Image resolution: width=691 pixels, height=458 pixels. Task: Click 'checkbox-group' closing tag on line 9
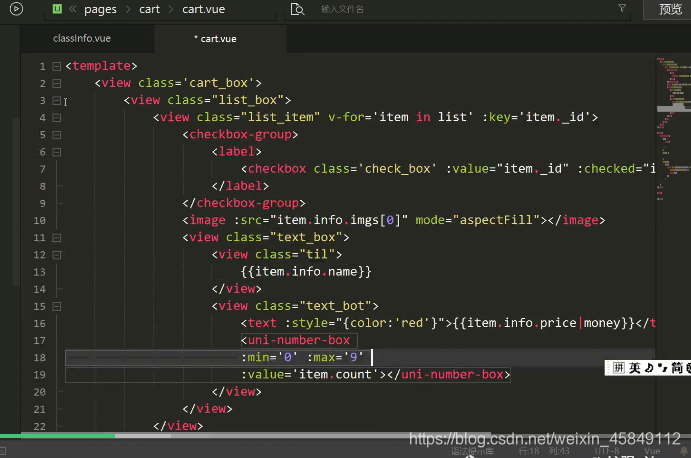tap(248, 203)
